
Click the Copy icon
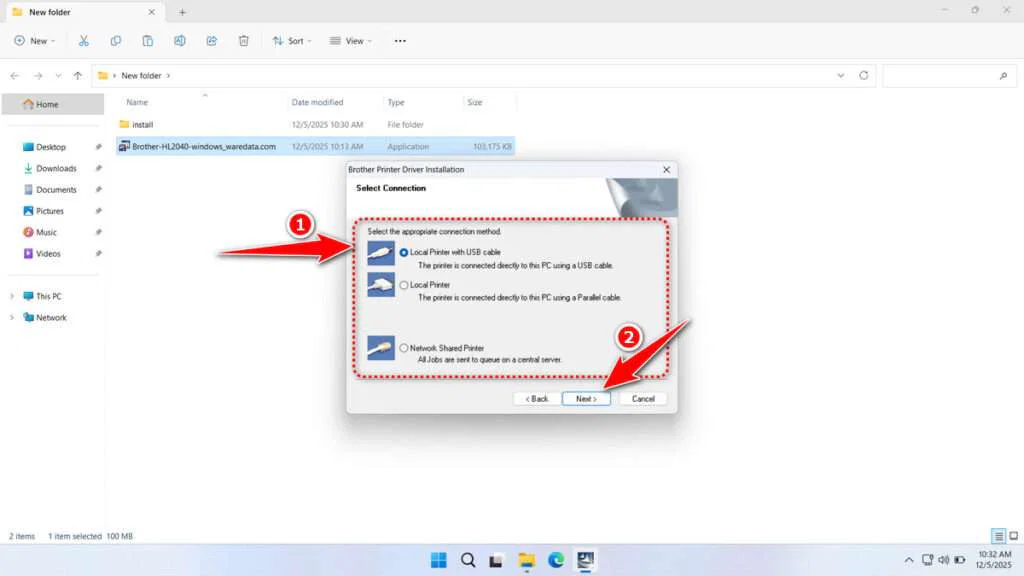click(x=116, y=40)
